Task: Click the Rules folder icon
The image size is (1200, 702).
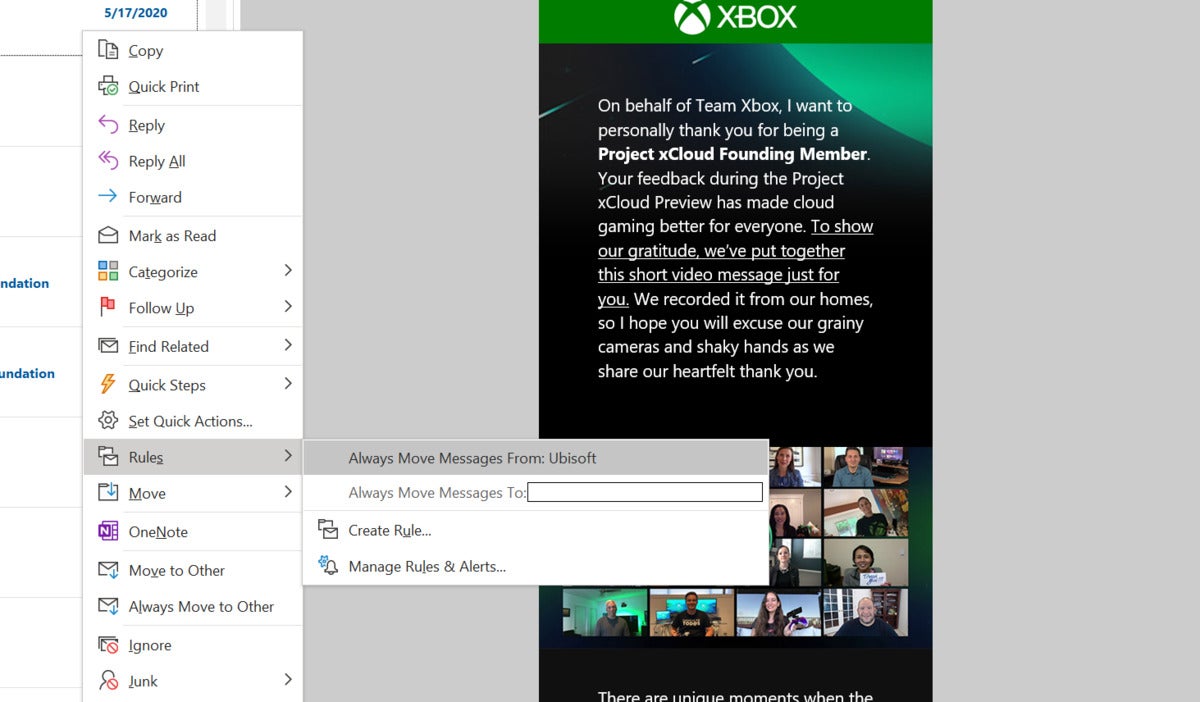Action: [108, 457]
